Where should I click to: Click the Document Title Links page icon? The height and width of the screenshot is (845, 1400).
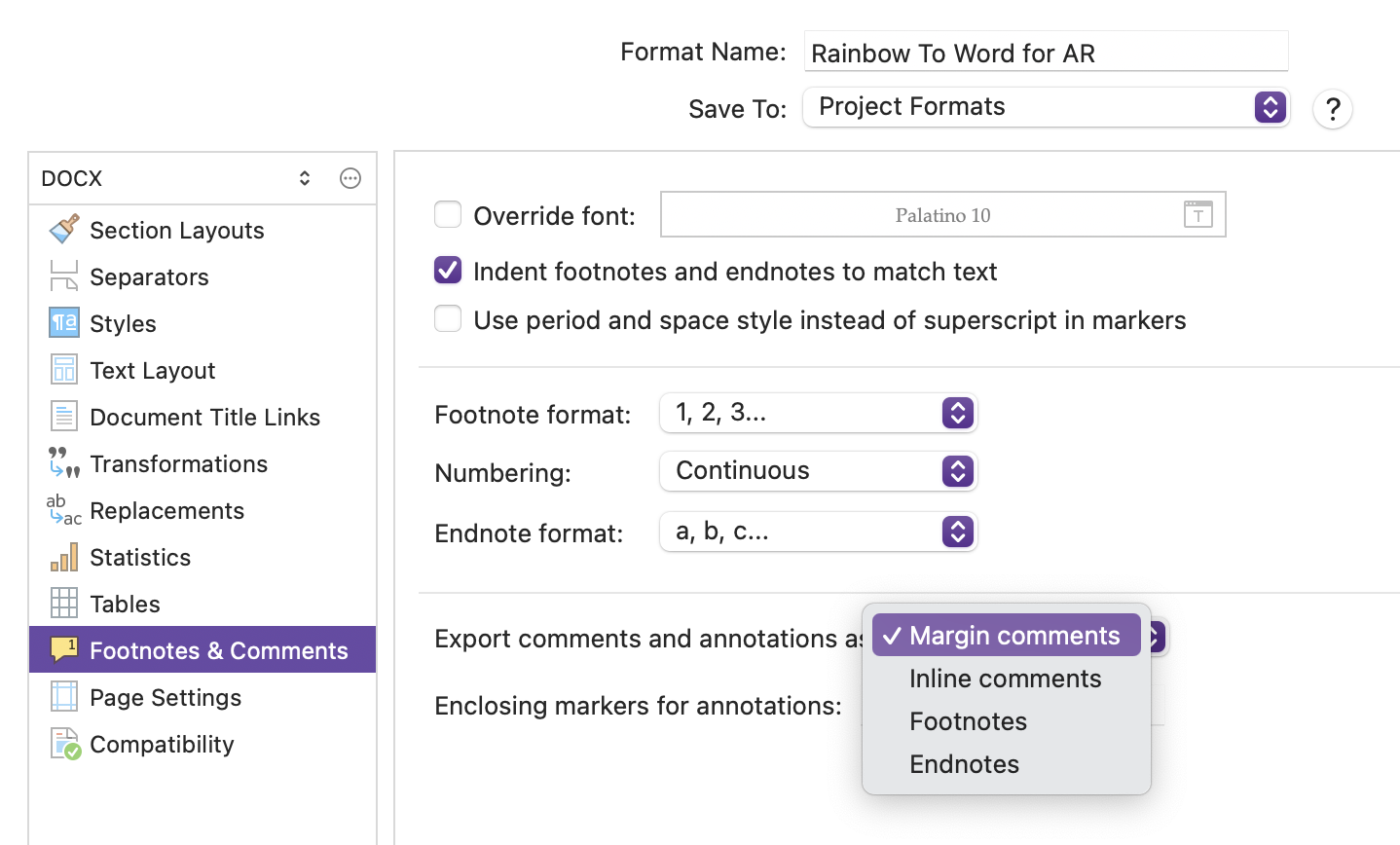pos(64,417)
